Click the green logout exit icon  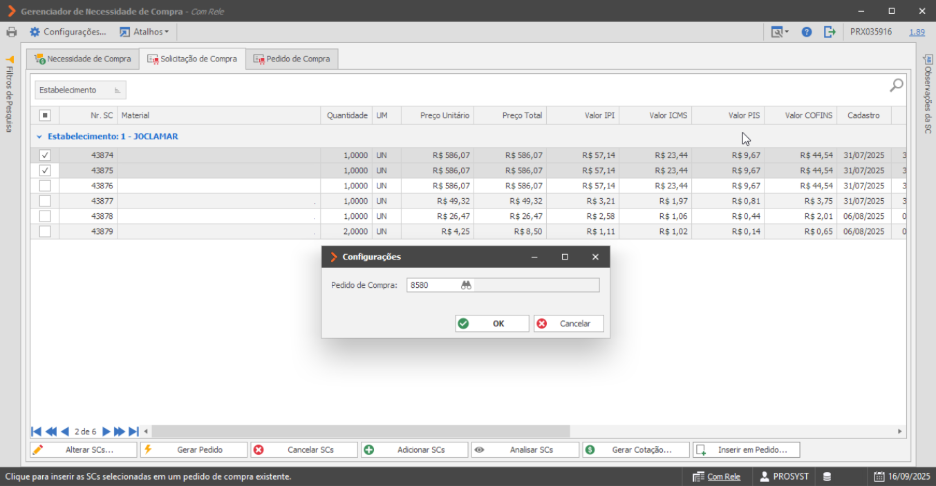(830, 32)
